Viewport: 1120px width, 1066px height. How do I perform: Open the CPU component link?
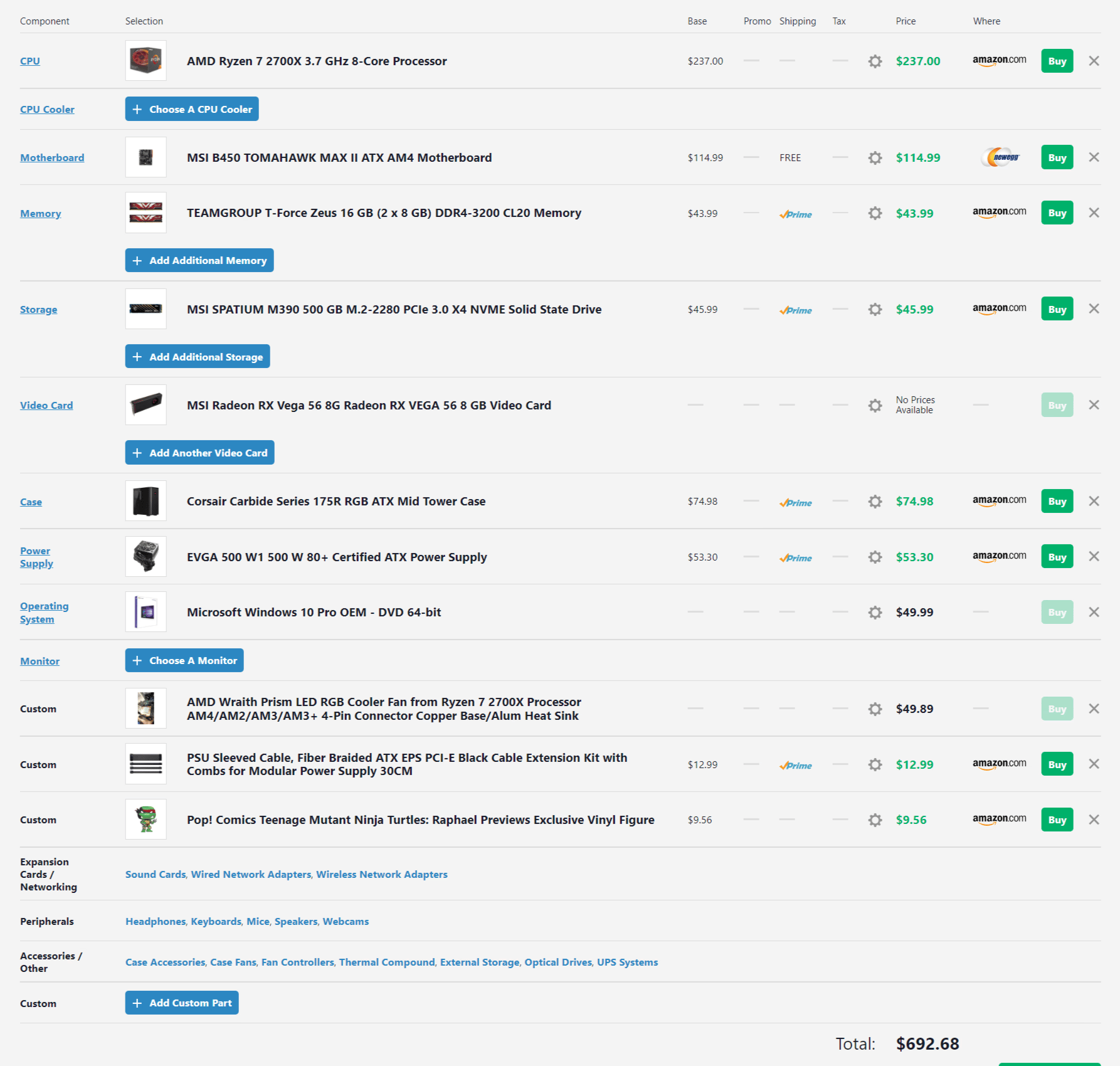(x=30, y=61)
